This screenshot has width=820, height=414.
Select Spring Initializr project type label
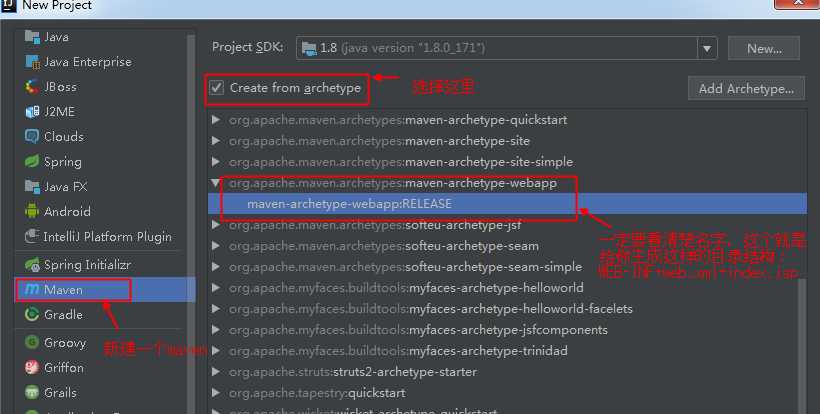point(87,265)
